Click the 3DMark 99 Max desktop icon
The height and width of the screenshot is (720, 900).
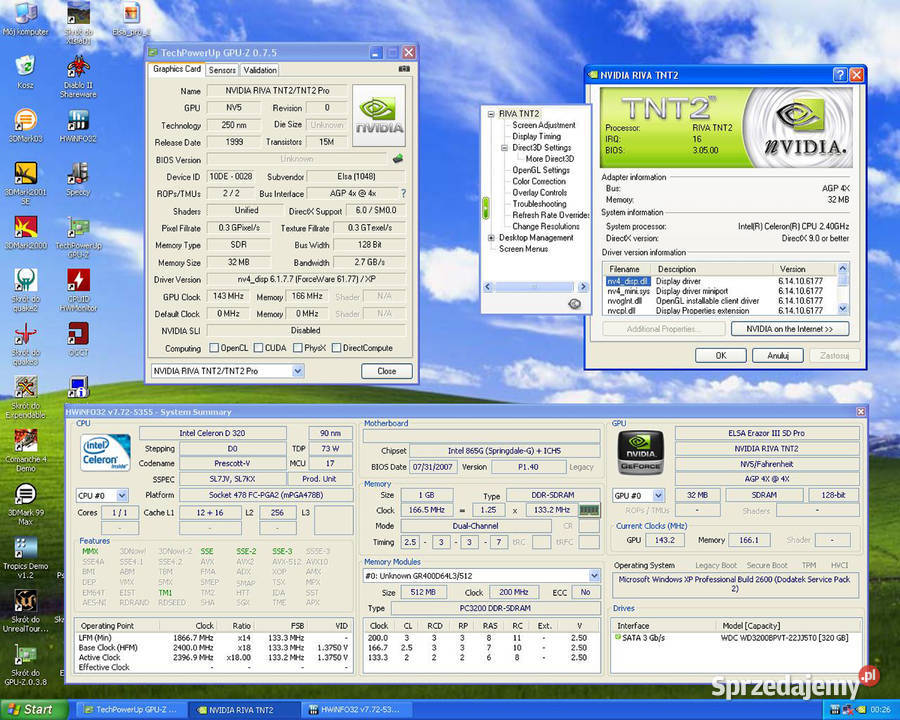25,504
